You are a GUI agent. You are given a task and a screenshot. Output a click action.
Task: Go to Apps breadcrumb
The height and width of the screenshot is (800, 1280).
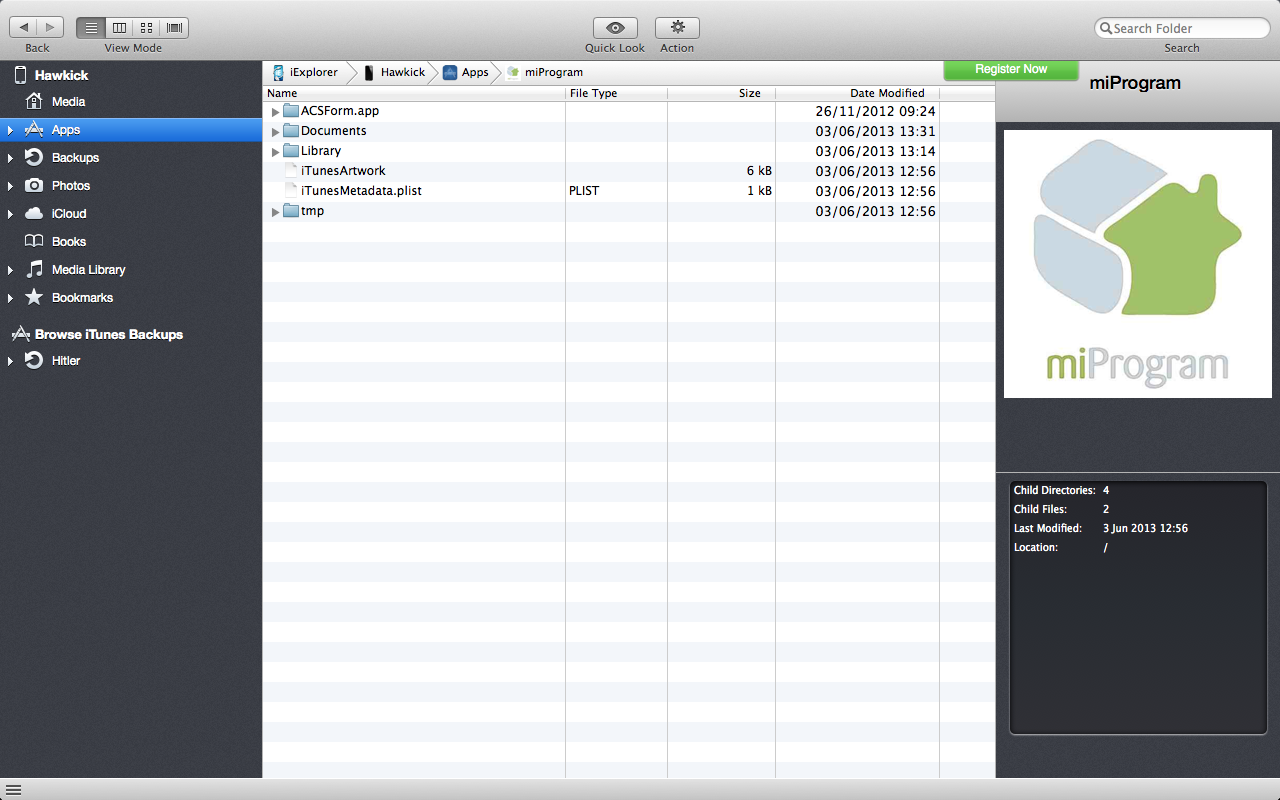466,72
